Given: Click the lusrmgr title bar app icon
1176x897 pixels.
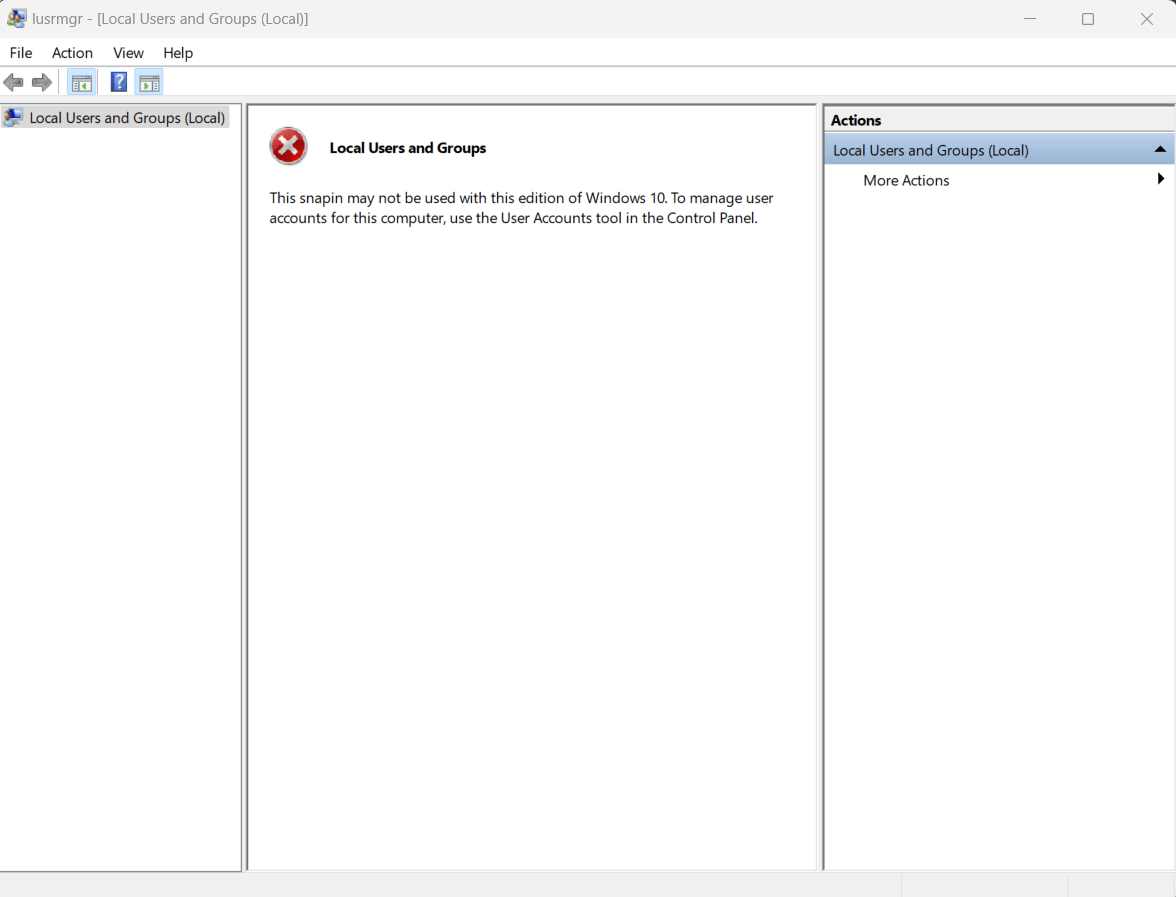Looking at the screenshot, I should click(x=16, y=18).
